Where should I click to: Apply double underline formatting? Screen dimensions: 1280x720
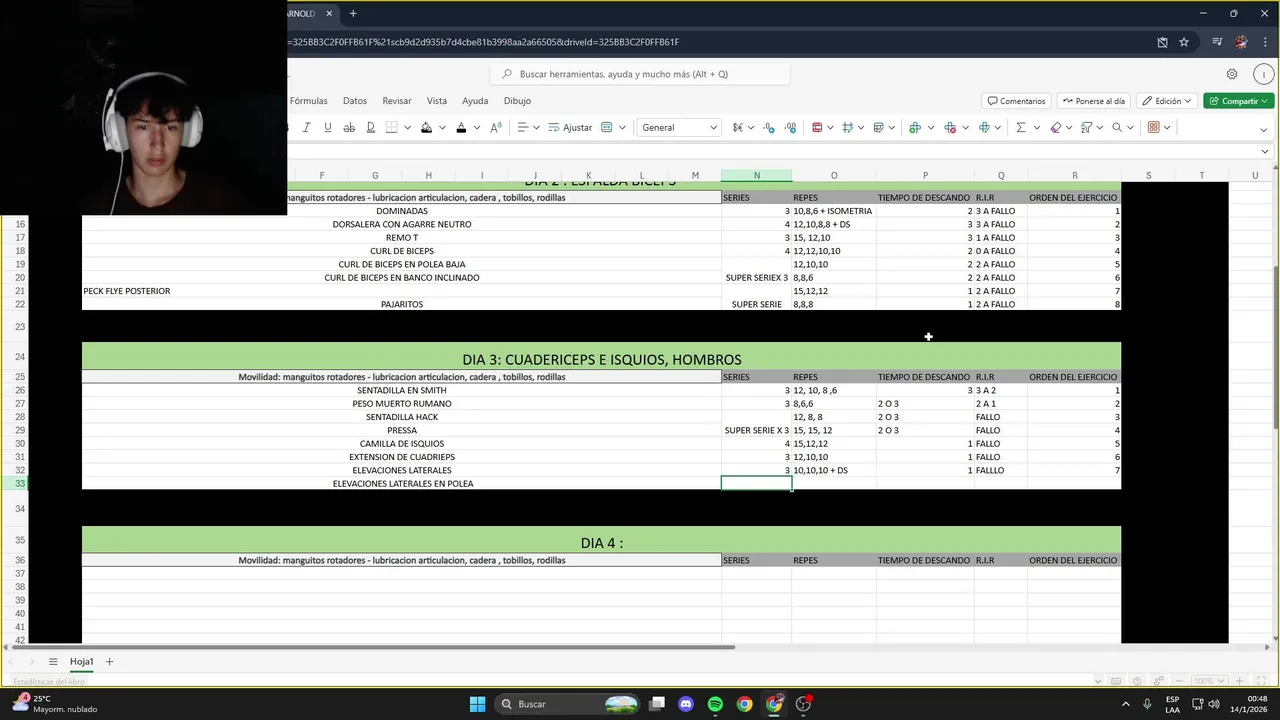[370, 128]
